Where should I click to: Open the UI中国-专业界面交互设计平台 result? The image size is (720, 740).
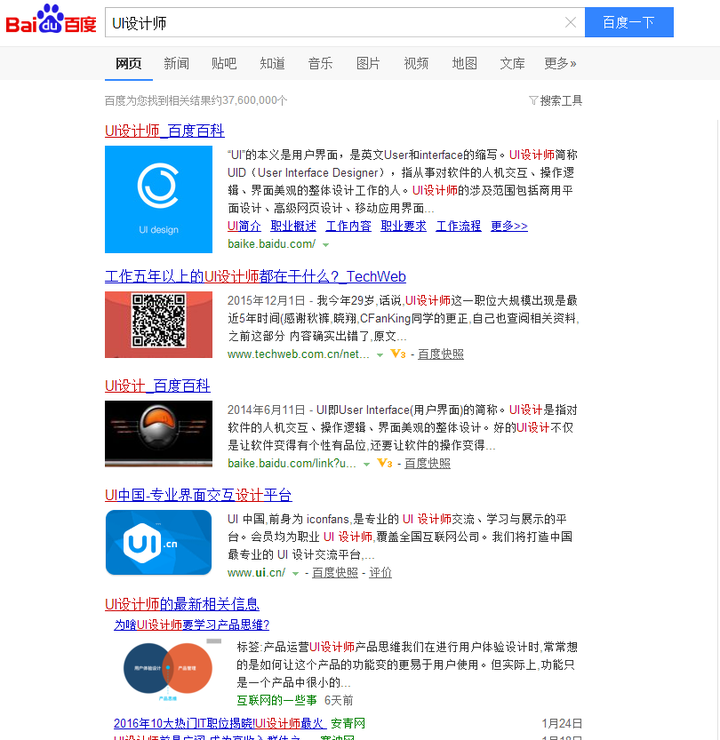click(198, 495)
